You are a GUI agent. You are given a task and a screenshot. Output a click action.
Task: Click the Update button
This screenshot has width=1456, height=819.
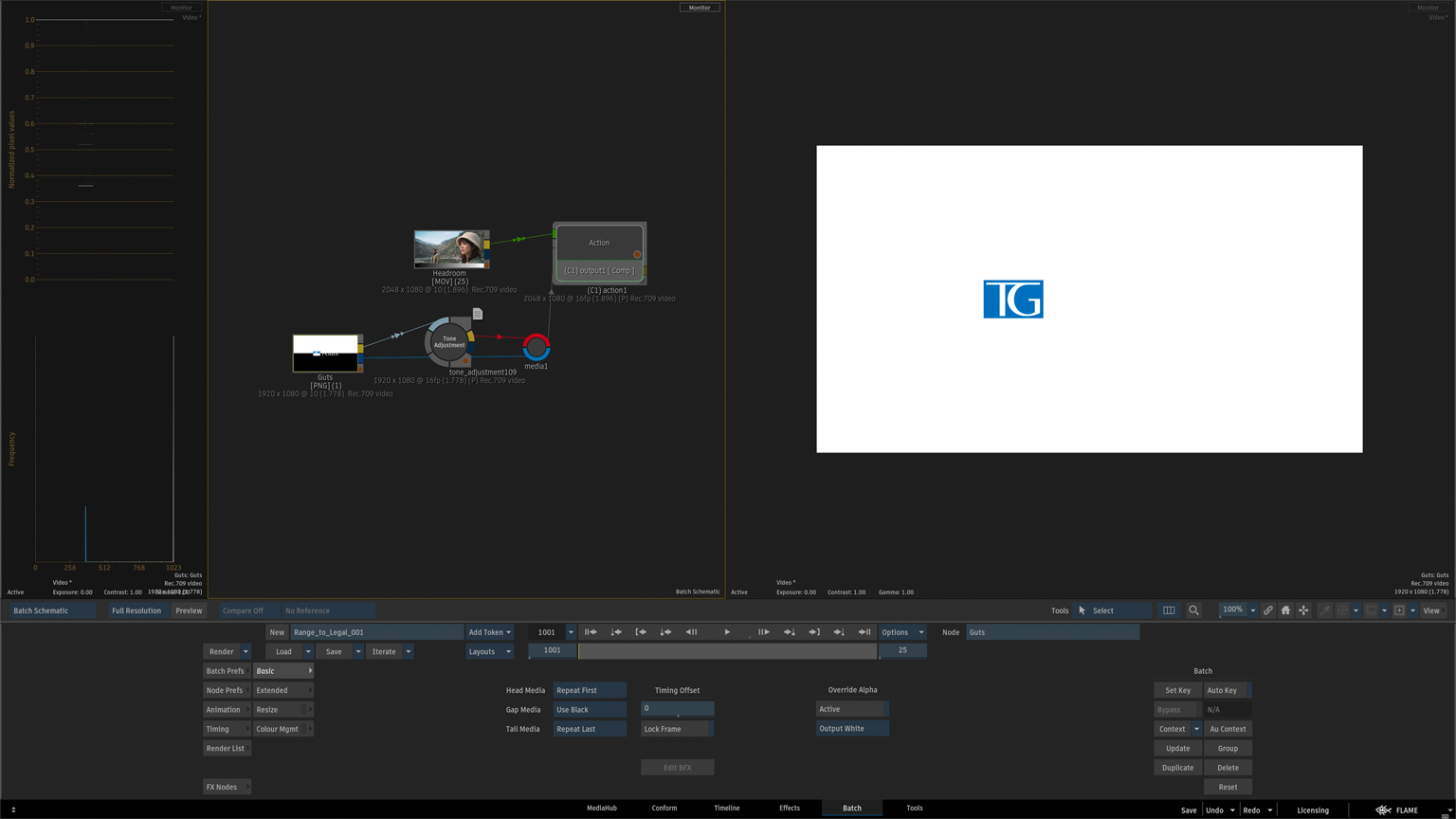(1178, 748)
